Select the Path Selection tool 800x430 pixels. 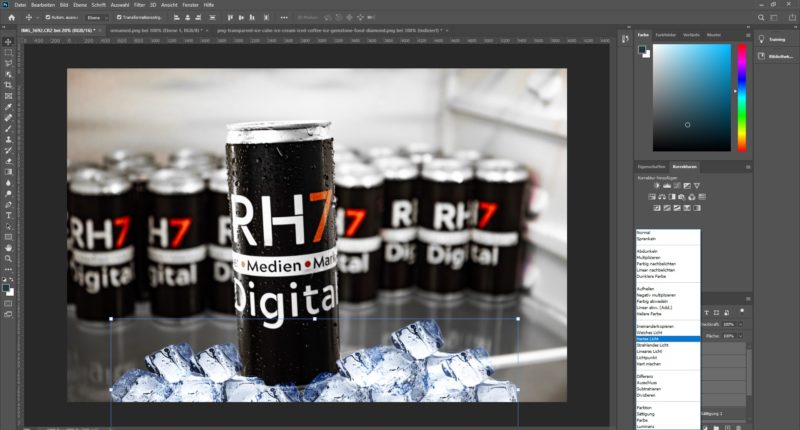pyautogui.click(x=8, y=226)
